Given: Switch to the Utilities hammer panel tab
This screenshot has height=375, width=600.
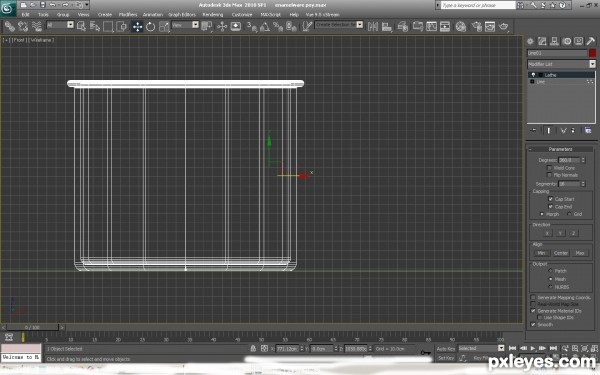Looking at the screenshot, I should point(590,41).
